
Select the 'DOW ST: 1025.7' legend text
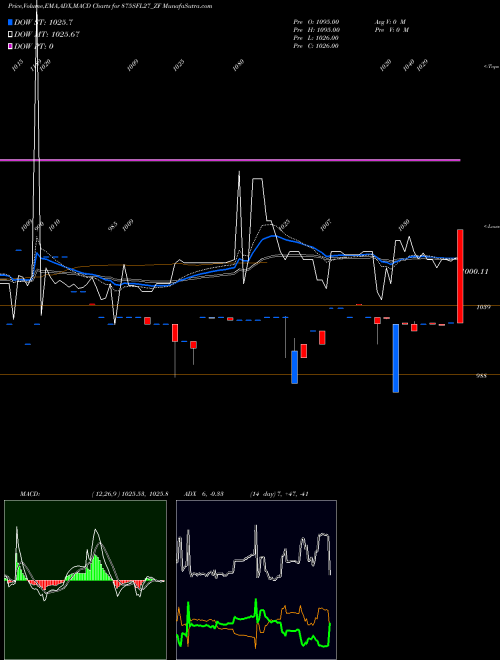[43, 22]
